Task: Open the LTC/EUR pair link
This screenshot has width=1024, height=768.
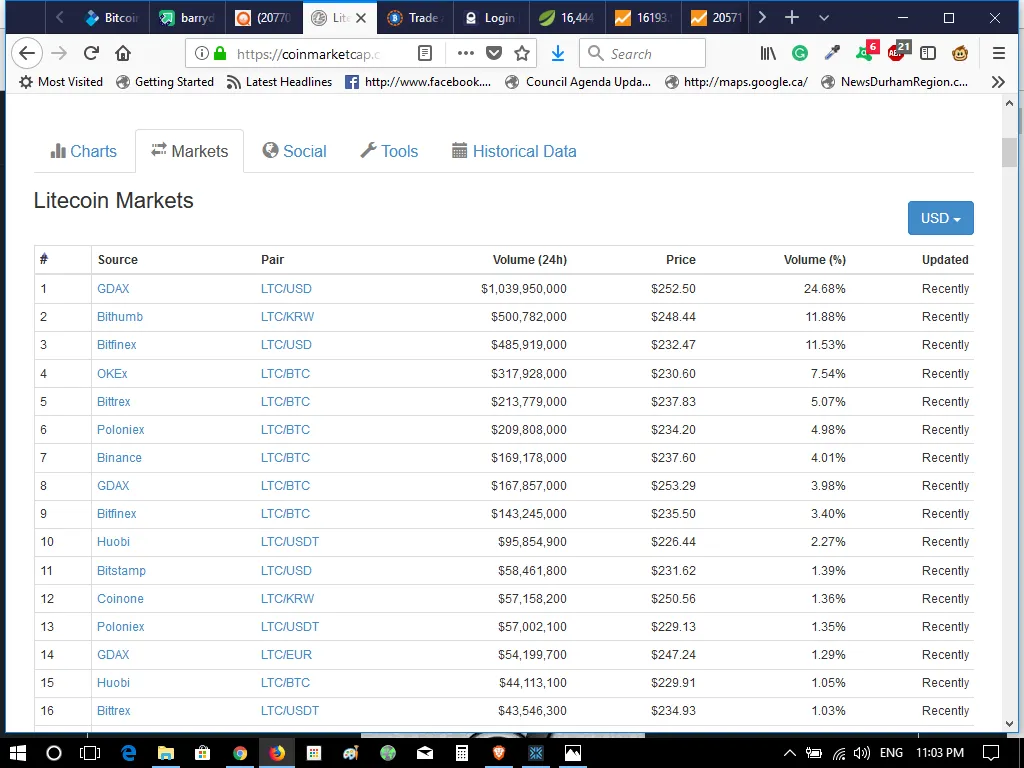Action: [286, 655]
